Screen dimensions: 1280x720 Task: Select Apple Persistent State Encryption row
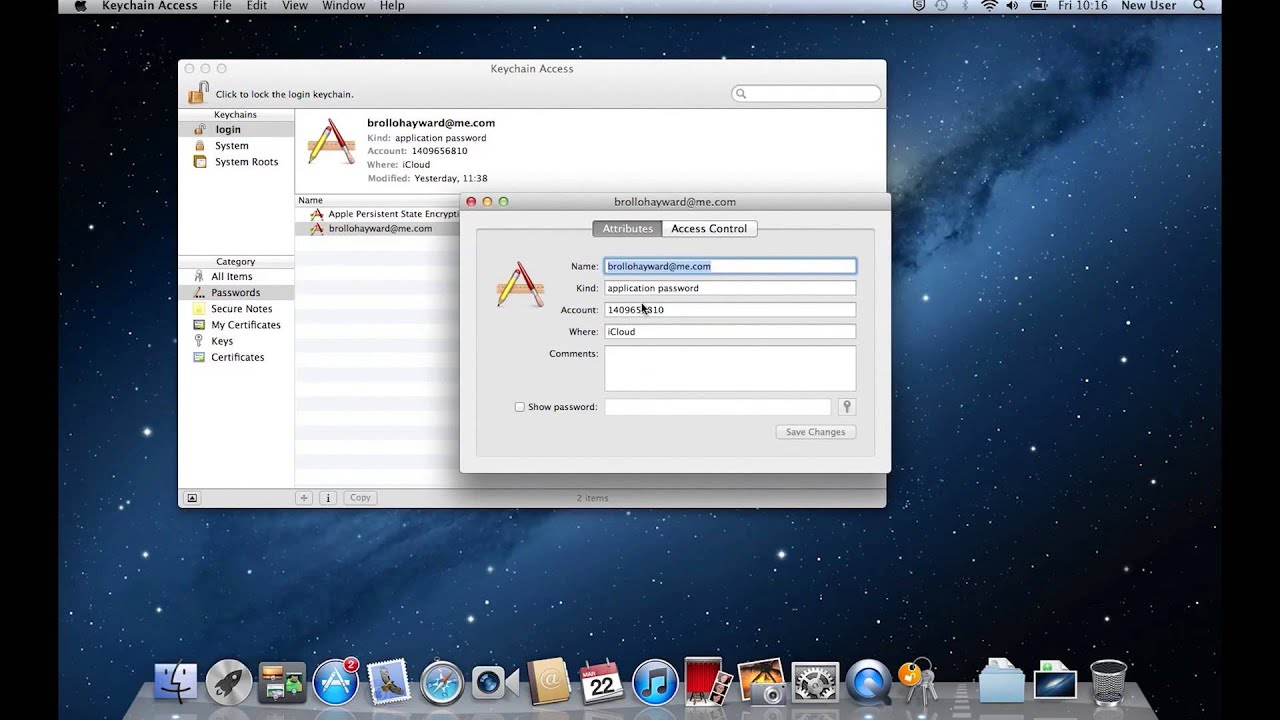(x=377, y=214)
